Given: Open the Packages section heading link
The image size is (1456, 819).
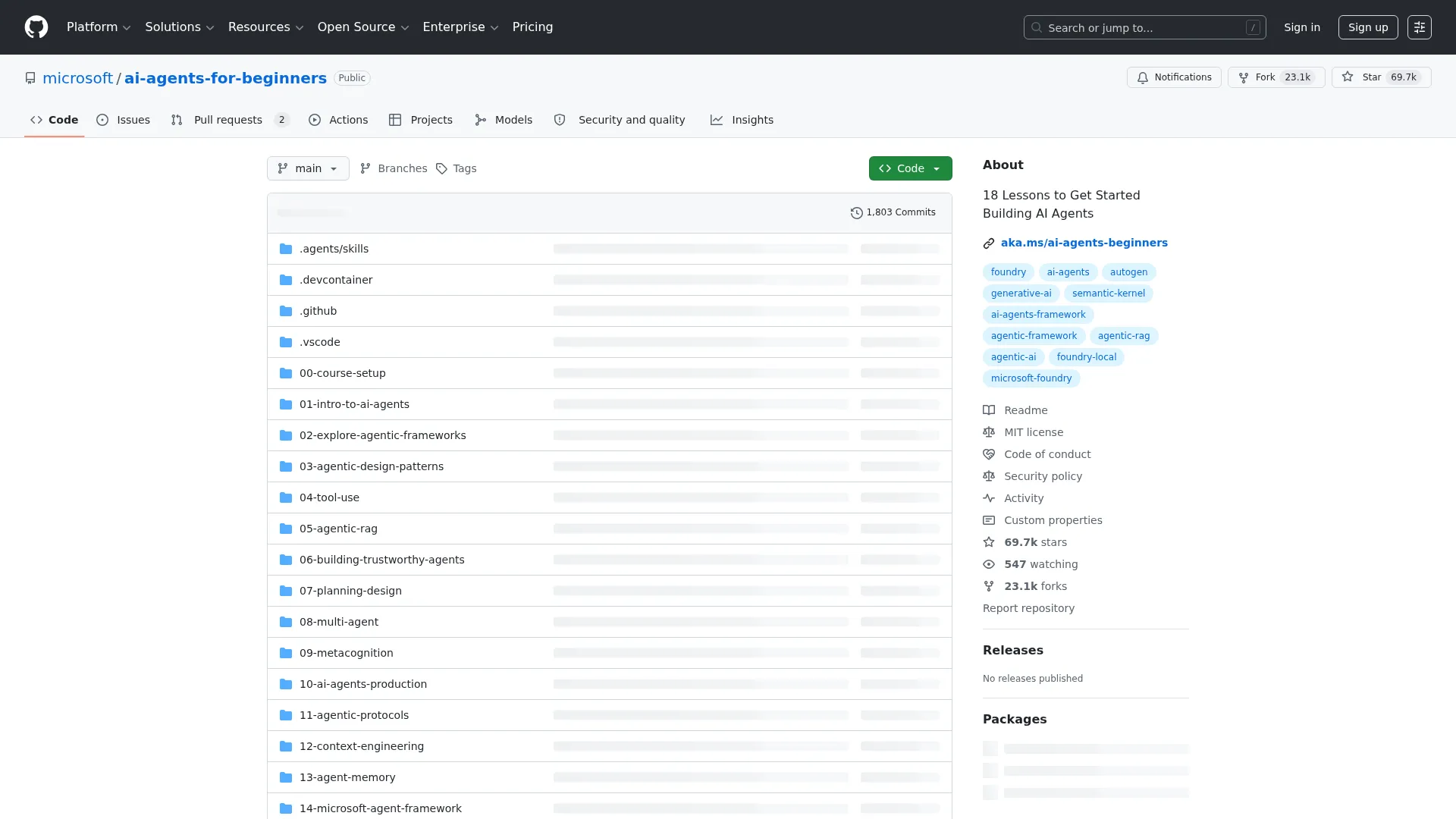Looking at the screenshot, I should (1014, 720).
